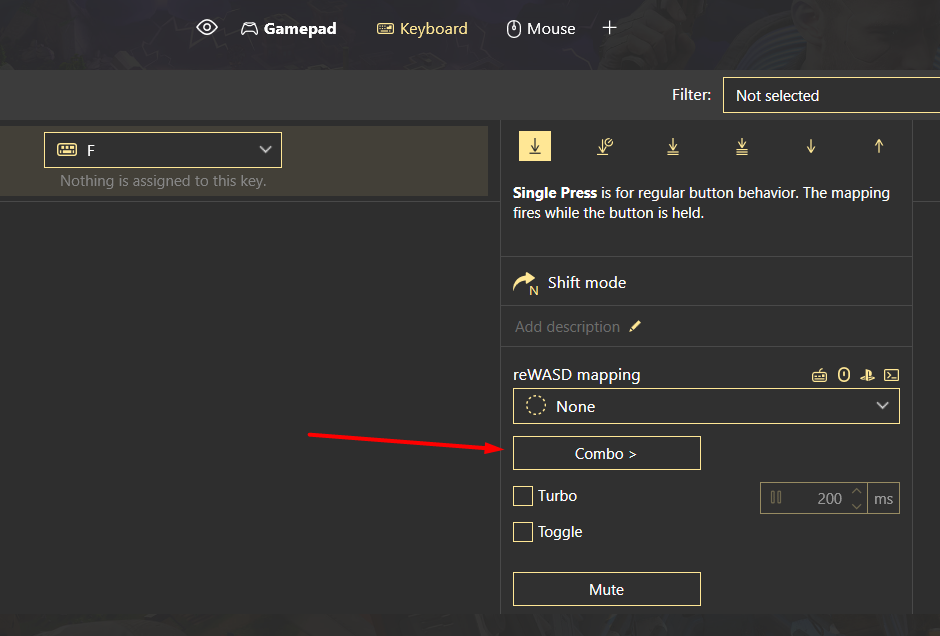Select the Long Press activator icon
This screenshot has width=940, height=636.
click(604, 146)
